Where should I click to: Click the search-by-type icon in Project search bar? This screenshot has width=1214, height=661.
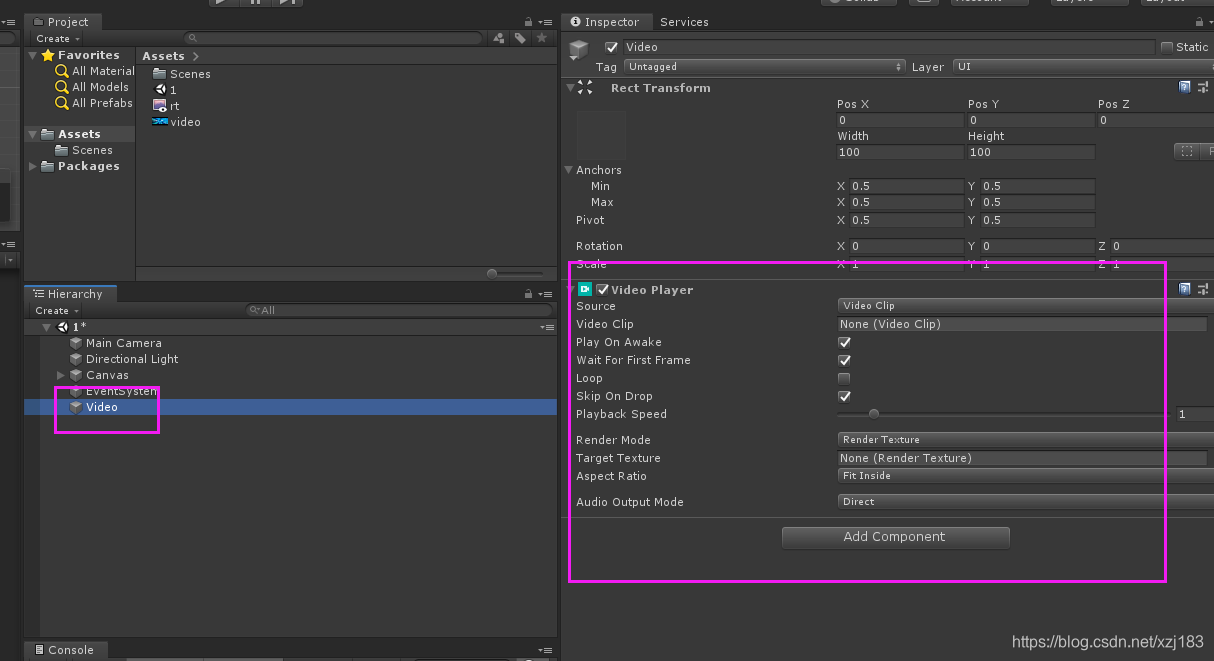pyautogui.click(x=498, y=36)
